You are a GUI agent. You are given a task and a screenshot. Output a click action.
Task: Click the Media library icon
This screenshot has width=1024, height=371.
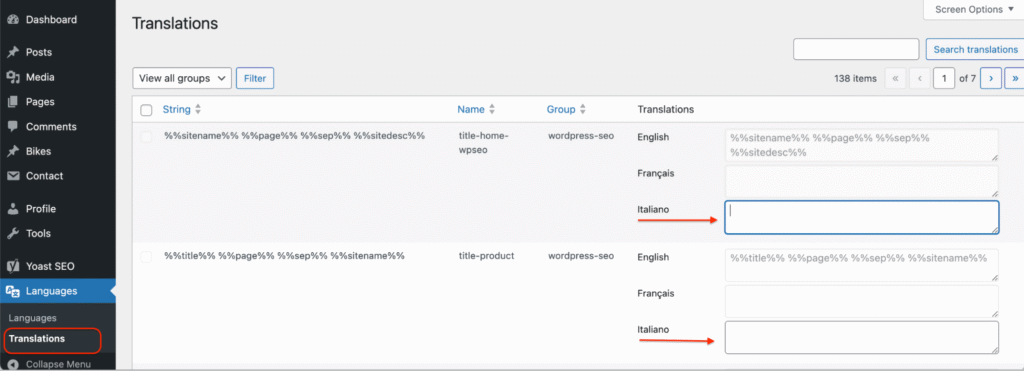click(x=12, y=77)
